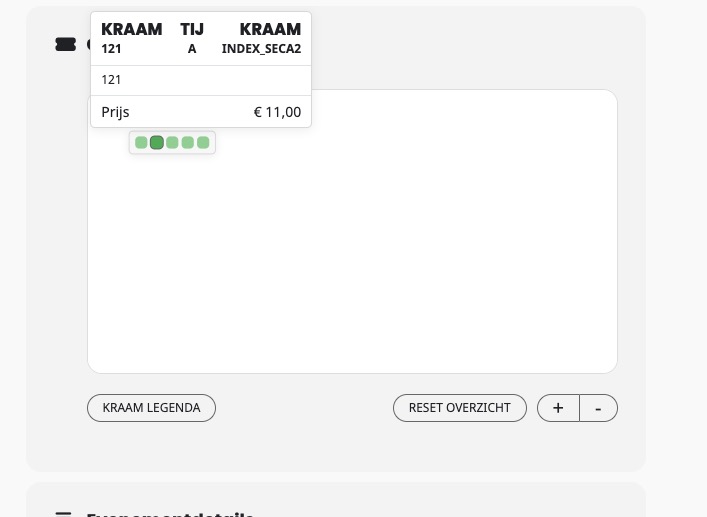Reset the map with RESET OVERZICHT
707x517 pixels.
click(x=459, y=408)
